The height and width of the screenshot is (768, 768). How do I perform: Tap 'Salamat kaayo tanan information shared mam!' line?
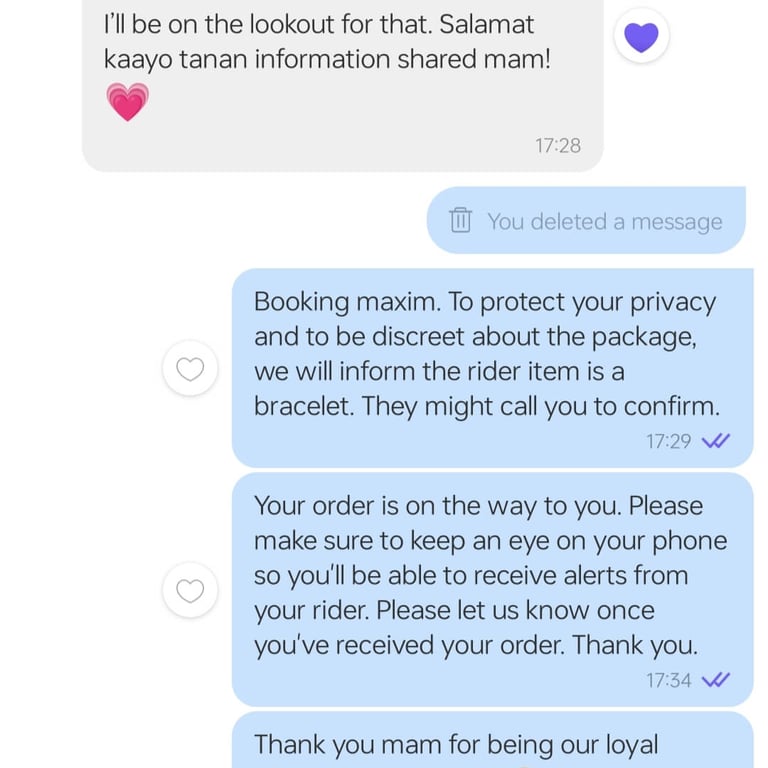click(x=327, y=59)
